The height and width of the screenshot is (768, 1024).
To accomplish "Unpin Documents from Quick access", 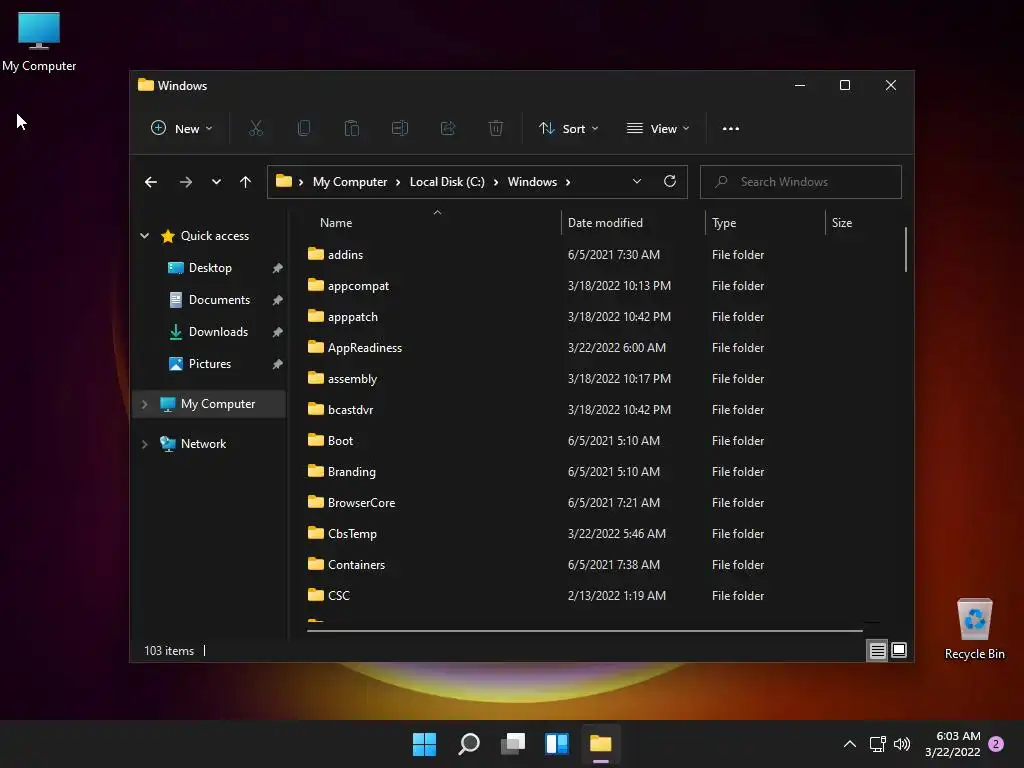I will pyautogui.click(x=278, y=300).
